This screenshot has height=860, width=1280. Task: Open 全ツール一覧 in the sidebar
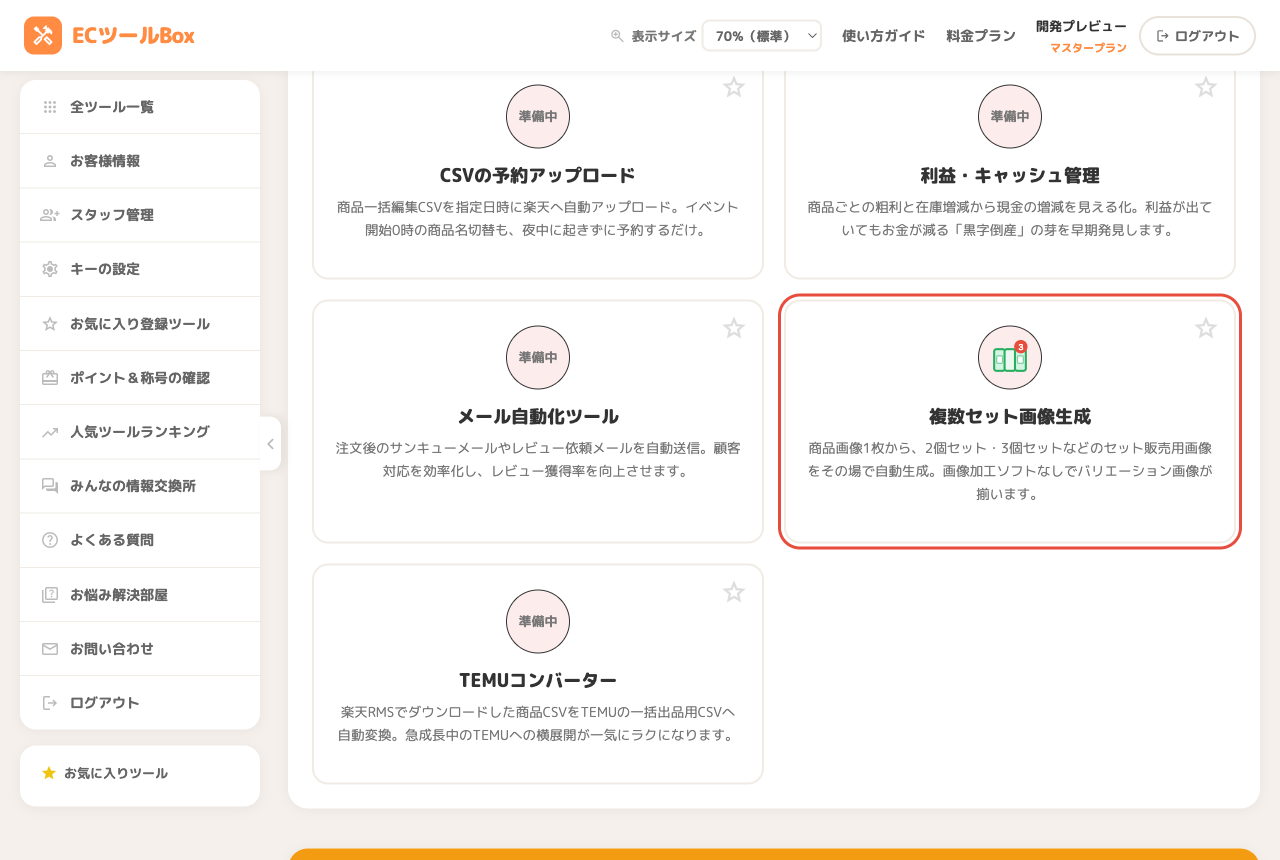click(140, 107)
